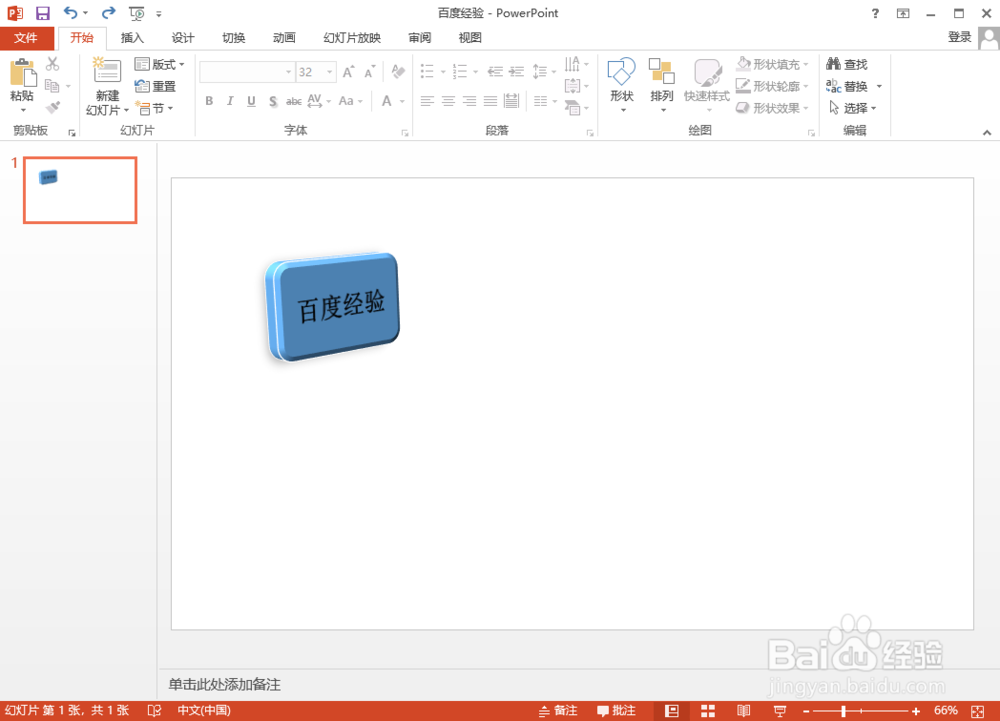Open the 排列 arrange menu
Screen dimensions: 1000x721
661,85
